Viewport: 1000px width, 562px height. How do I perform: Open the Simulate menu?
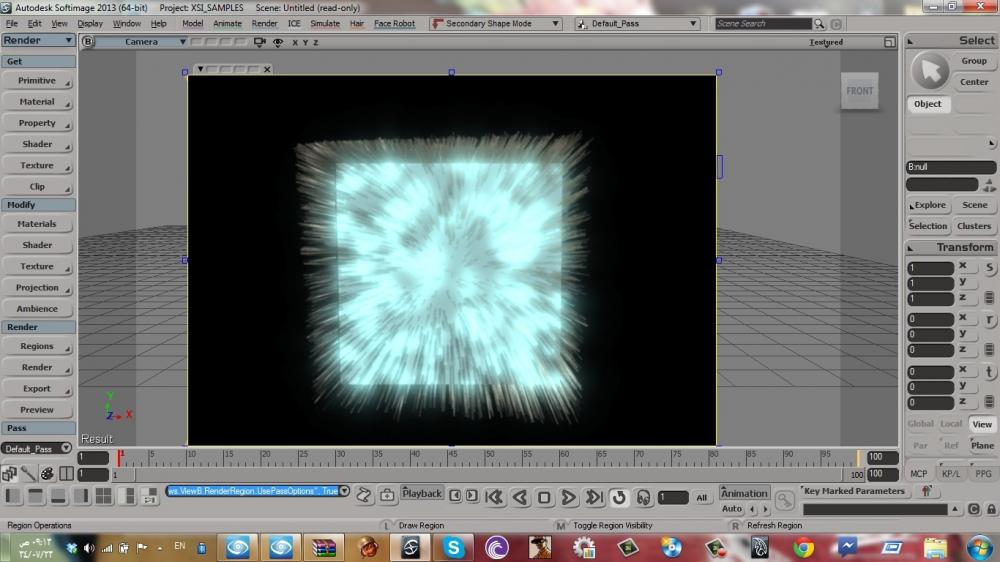tap(325, 23)
